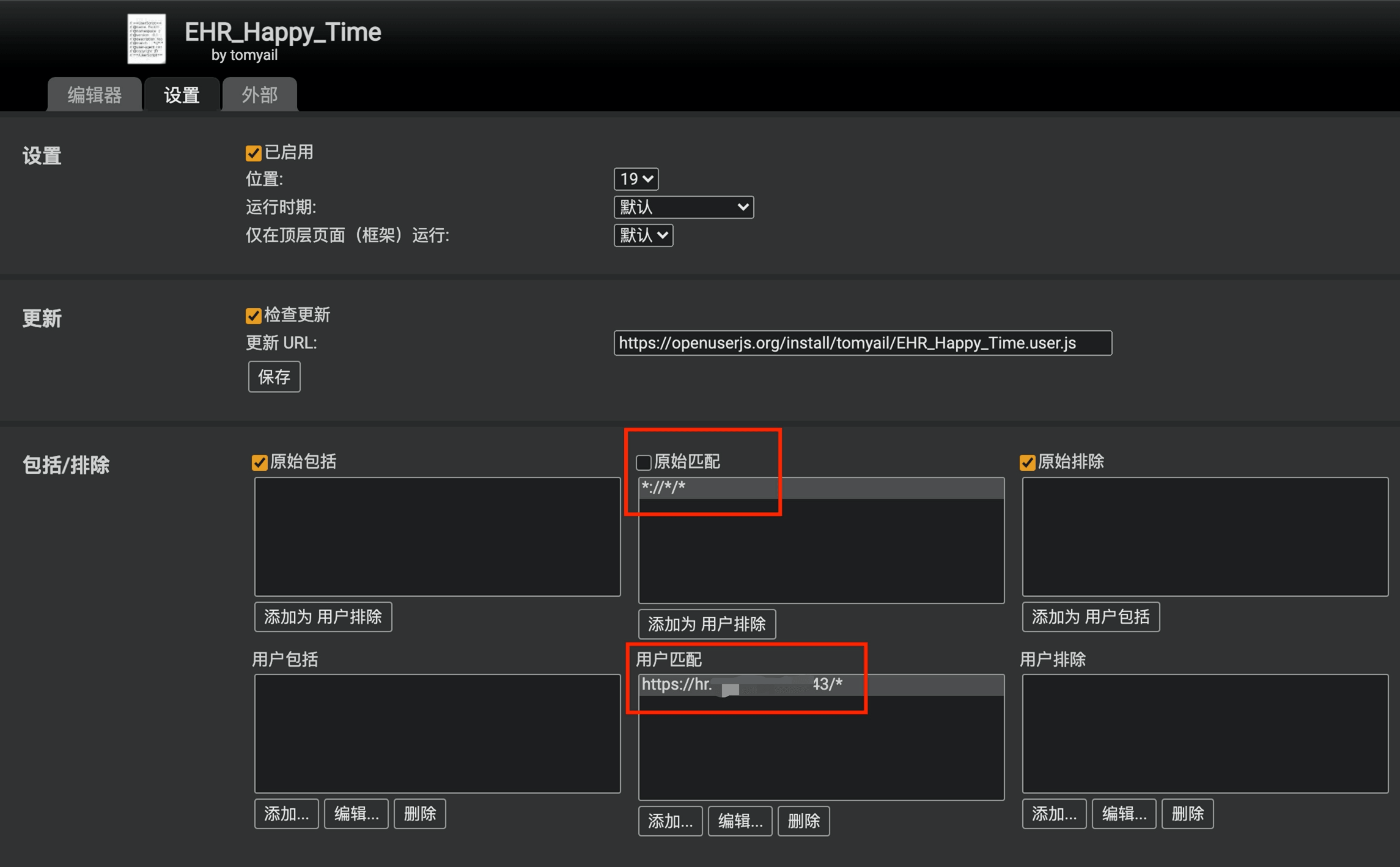Toggle the 检查更新 checkbox
The height and width of the screenshot is (867, 1400).
click(253, 315)
